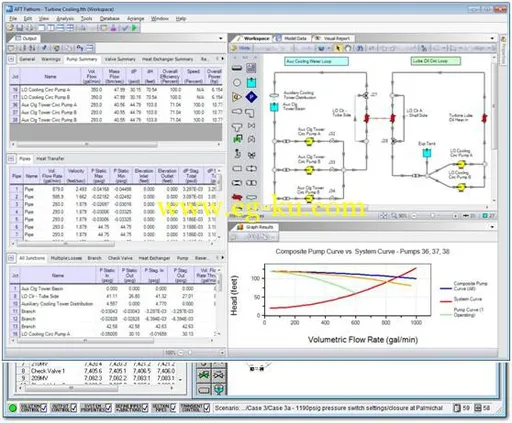Show more junction tabs with right arrow
Image resolution: width=512 pixels, height=423 pixels.
coord(223,258)
